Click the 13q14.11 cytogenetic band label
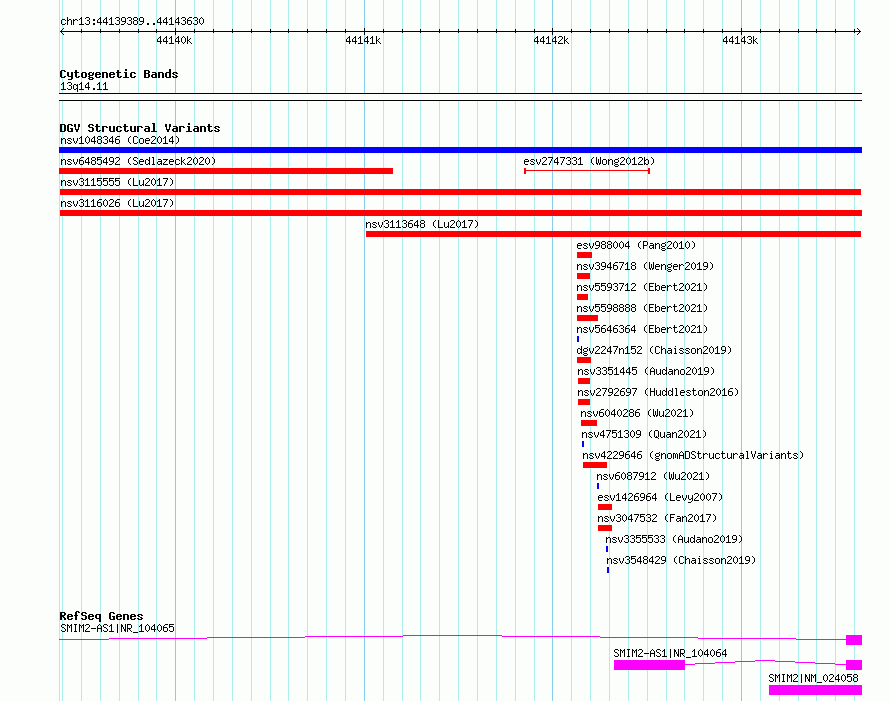Image resolution: width=890 pixels, height=701 pixels. [x=84, y=86]
